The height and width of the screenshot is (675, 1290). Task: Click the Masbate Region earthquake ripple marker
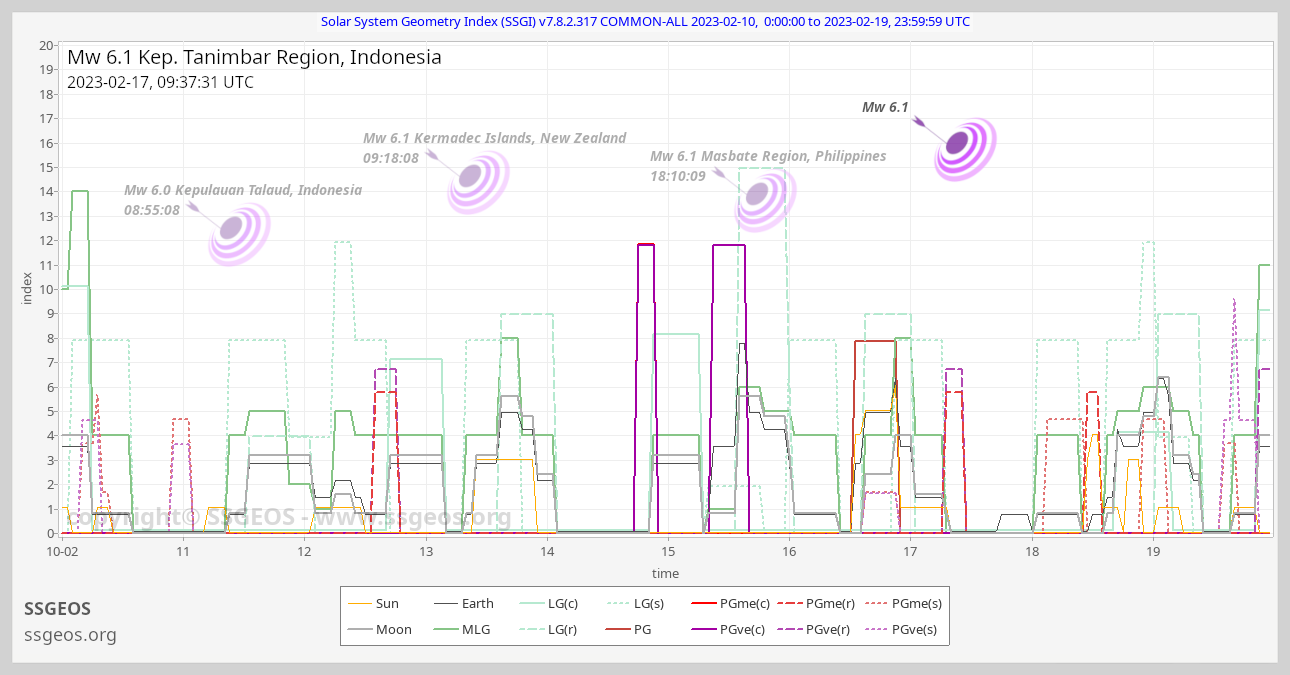tap(765, 200)
